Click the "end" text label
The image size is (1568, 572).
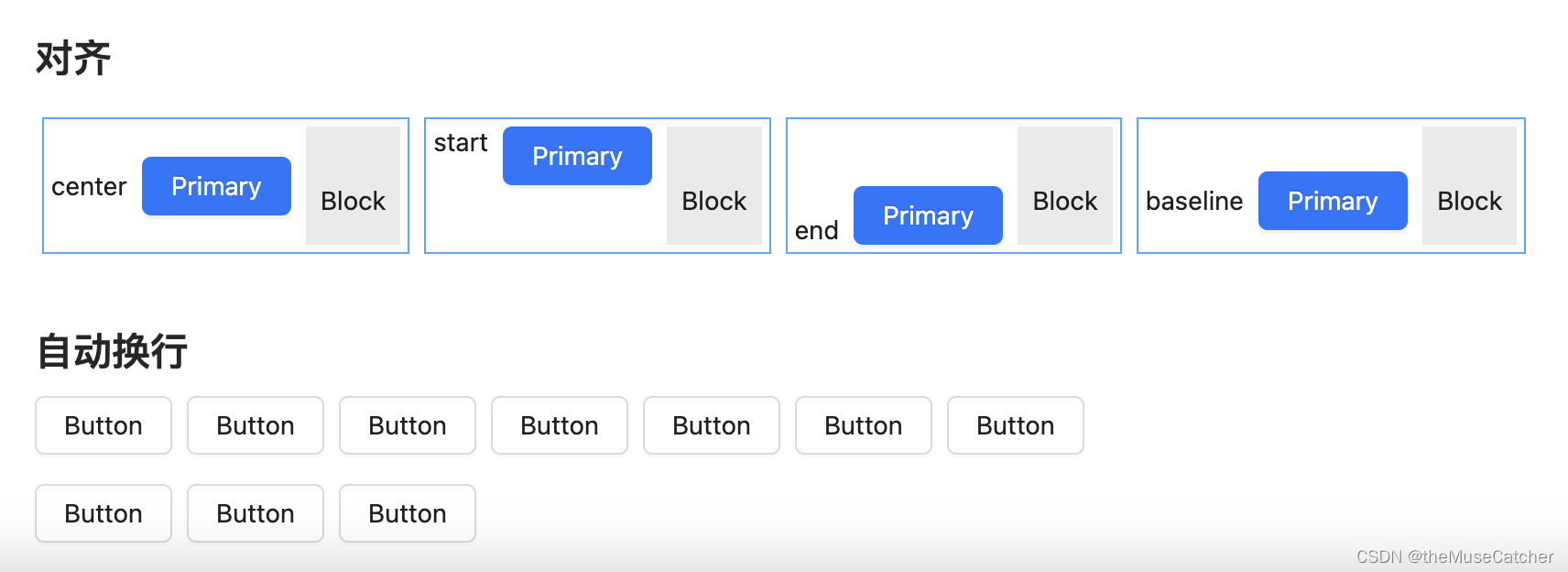tap(816, 230)
